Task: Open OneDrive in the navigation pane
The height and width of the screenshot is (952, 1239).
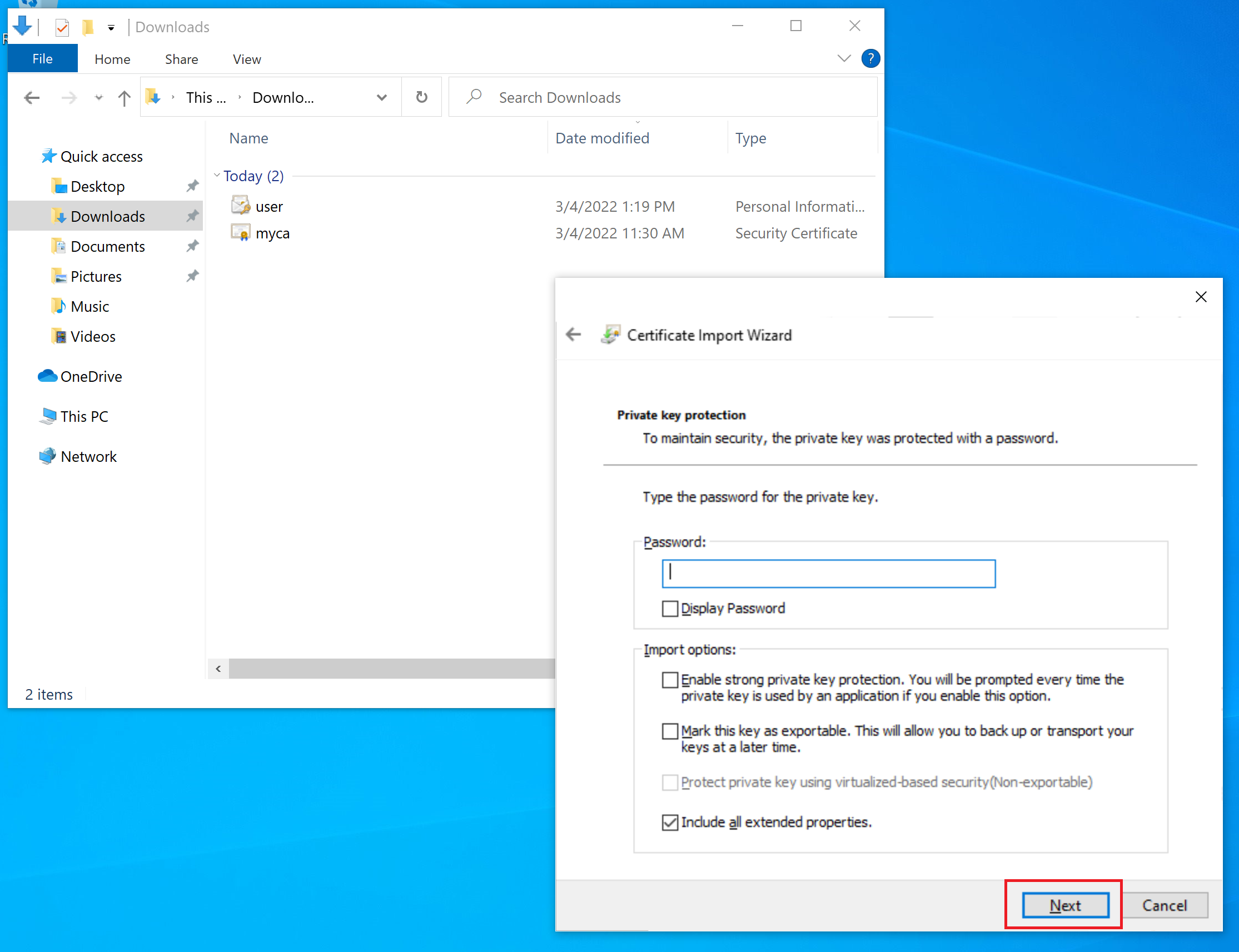Action: (91, 376)
